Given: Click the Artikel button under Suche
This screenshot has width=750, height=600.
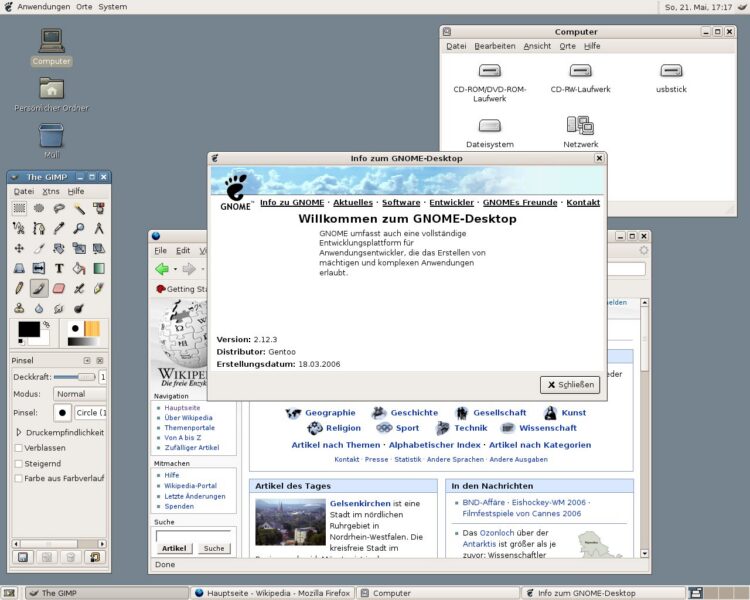Looking at the screenshot, I should click(x=174, y=548).
